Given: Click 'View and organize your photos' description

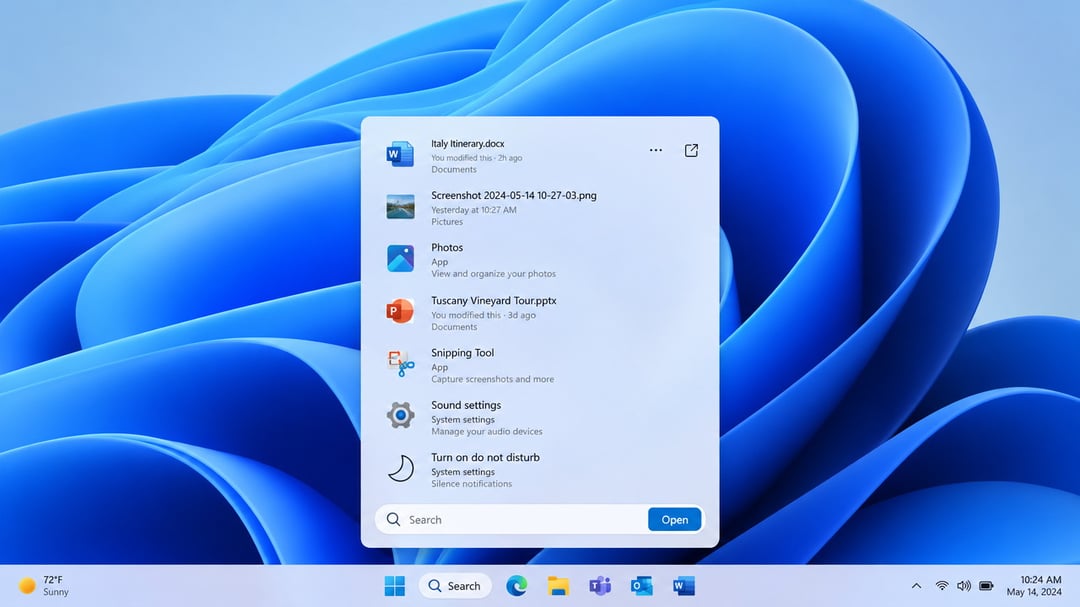Looking at the screenshot, I should click(493, 274).
